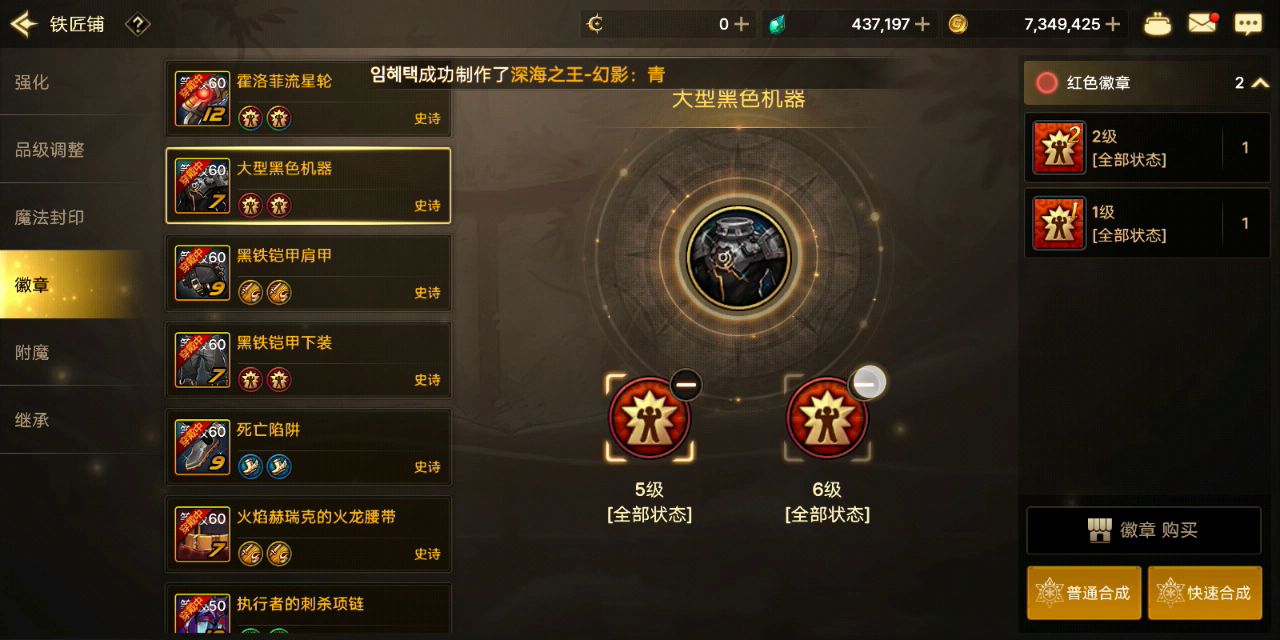1280x640 pixels.
Task: Open the bag inventory icon in top bar
Action: 1158,24
